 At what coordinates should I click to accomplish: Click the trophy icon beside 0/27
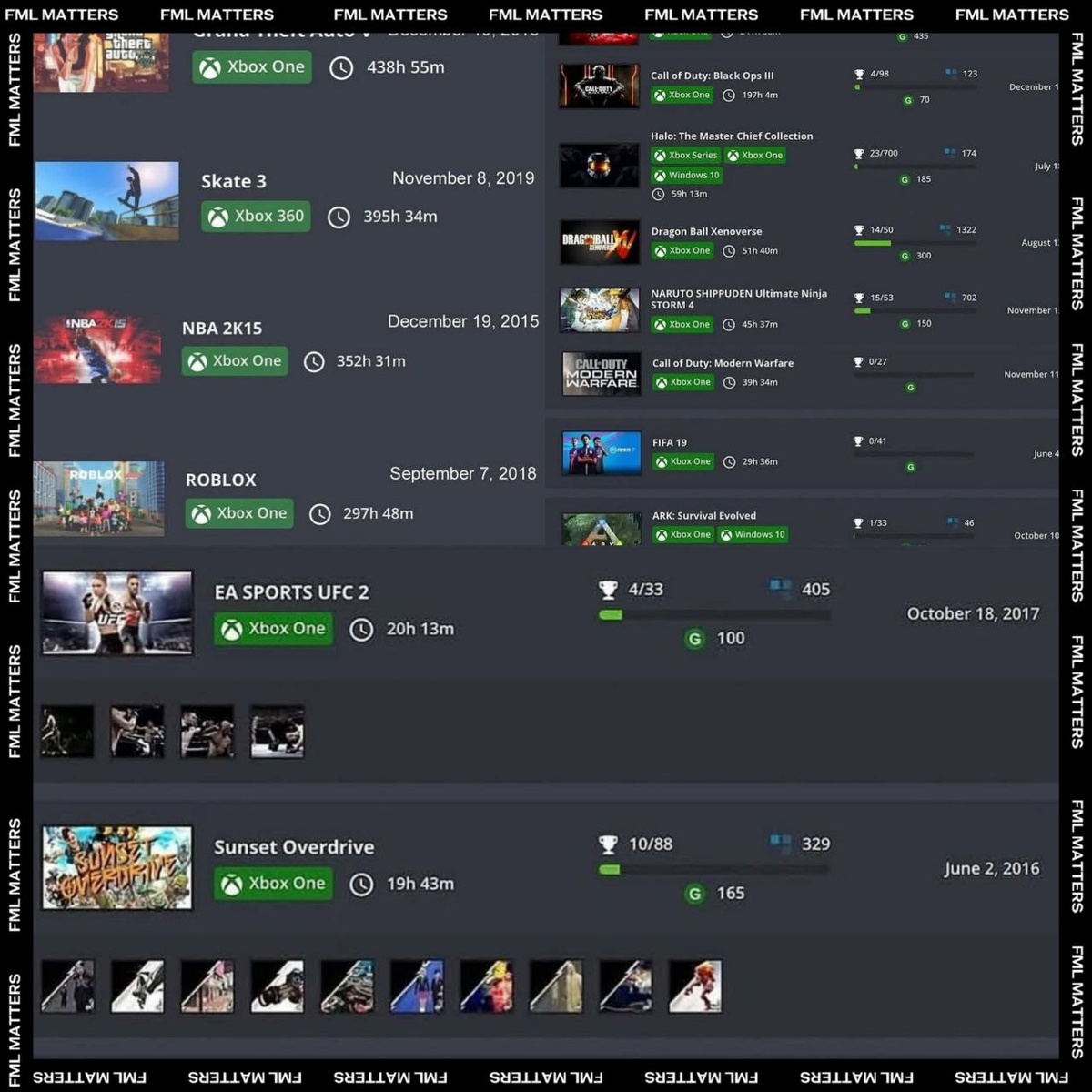pos(858,362)
